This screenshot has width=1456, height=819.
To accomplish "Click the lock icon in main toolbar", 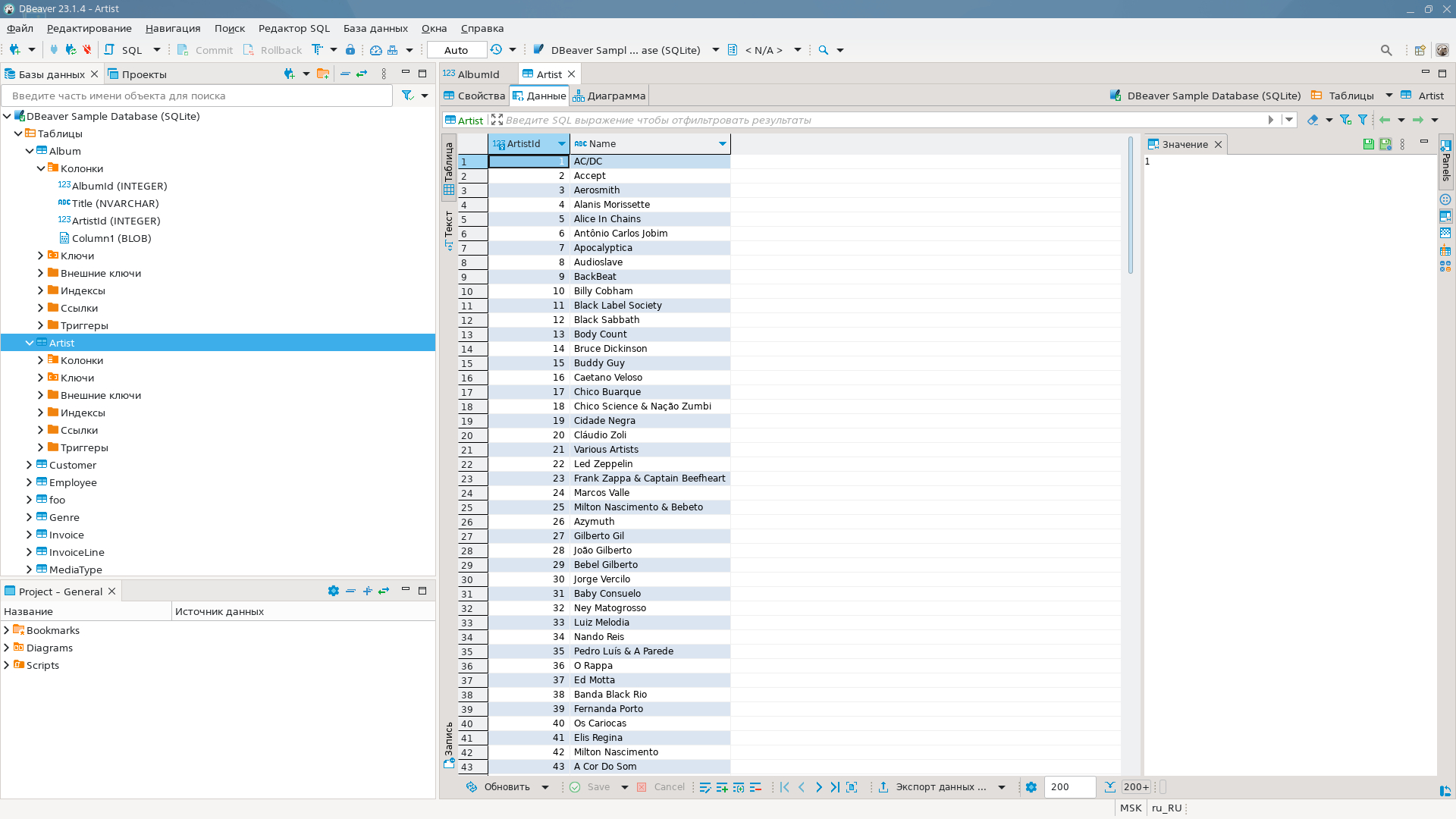I will (x=350, y=50).
